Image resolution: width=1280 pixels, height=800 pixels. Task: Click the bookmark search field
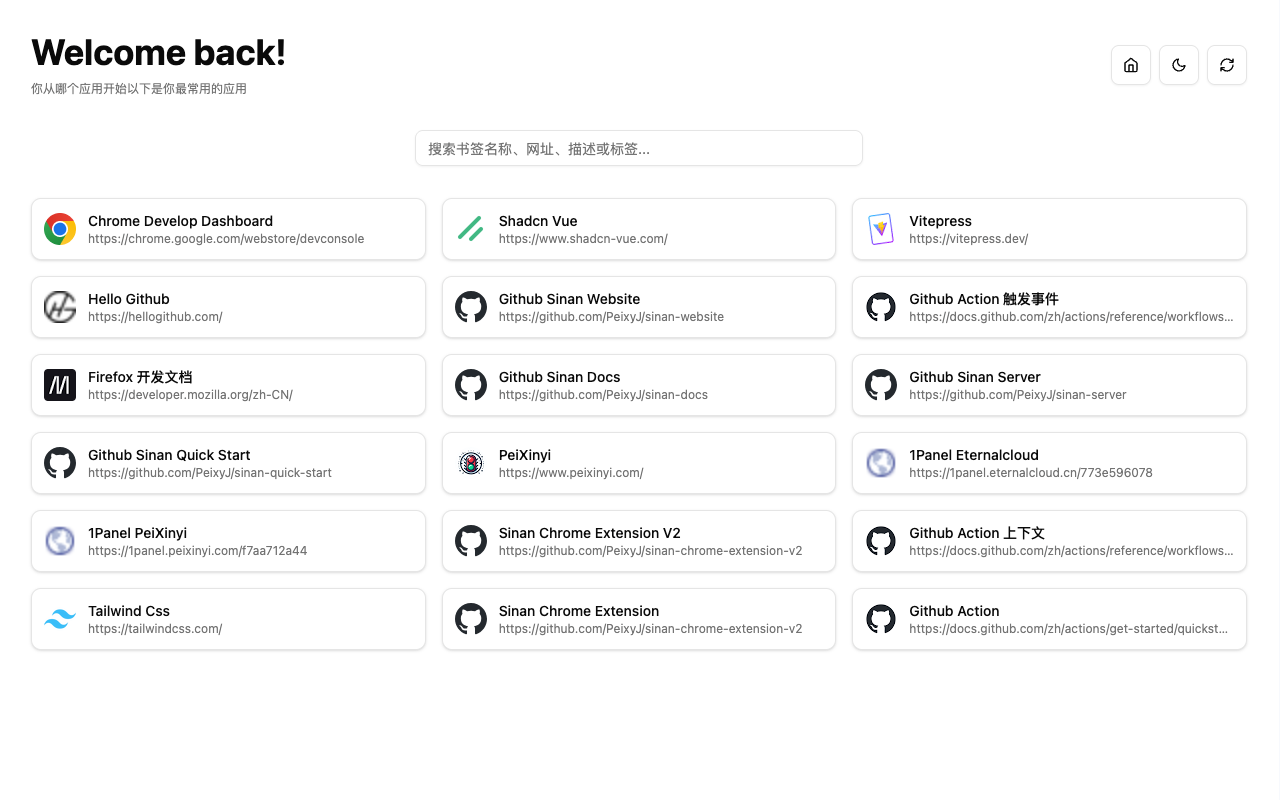click(638, 148)
